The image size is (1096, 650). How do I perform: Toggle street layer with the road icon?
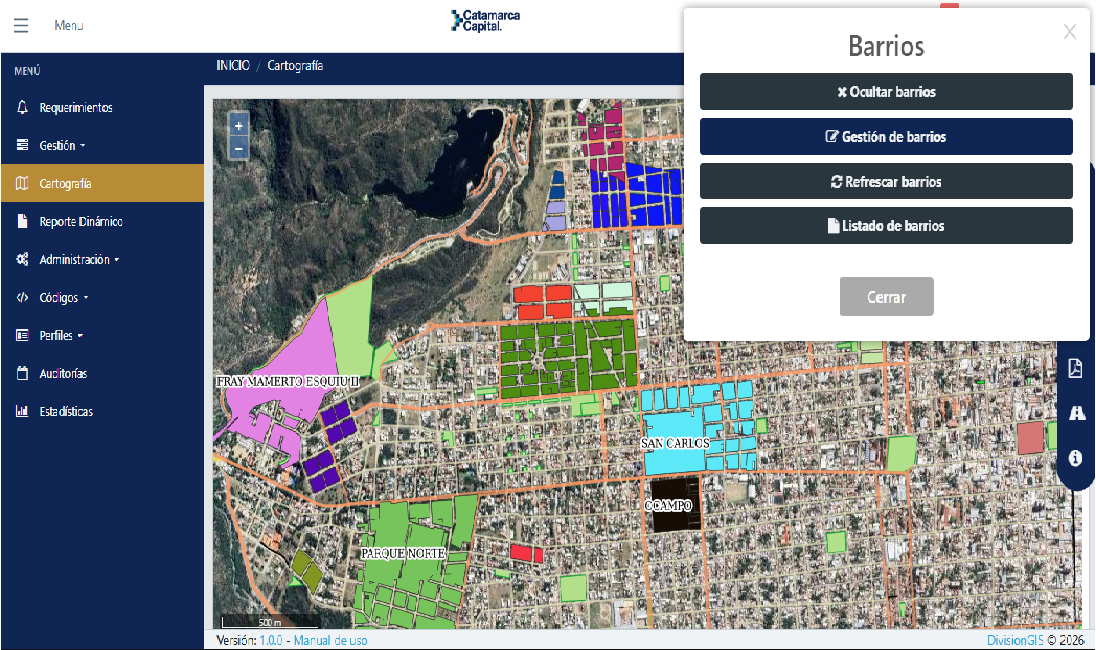pyautogui.click(x=1075, y=412)
